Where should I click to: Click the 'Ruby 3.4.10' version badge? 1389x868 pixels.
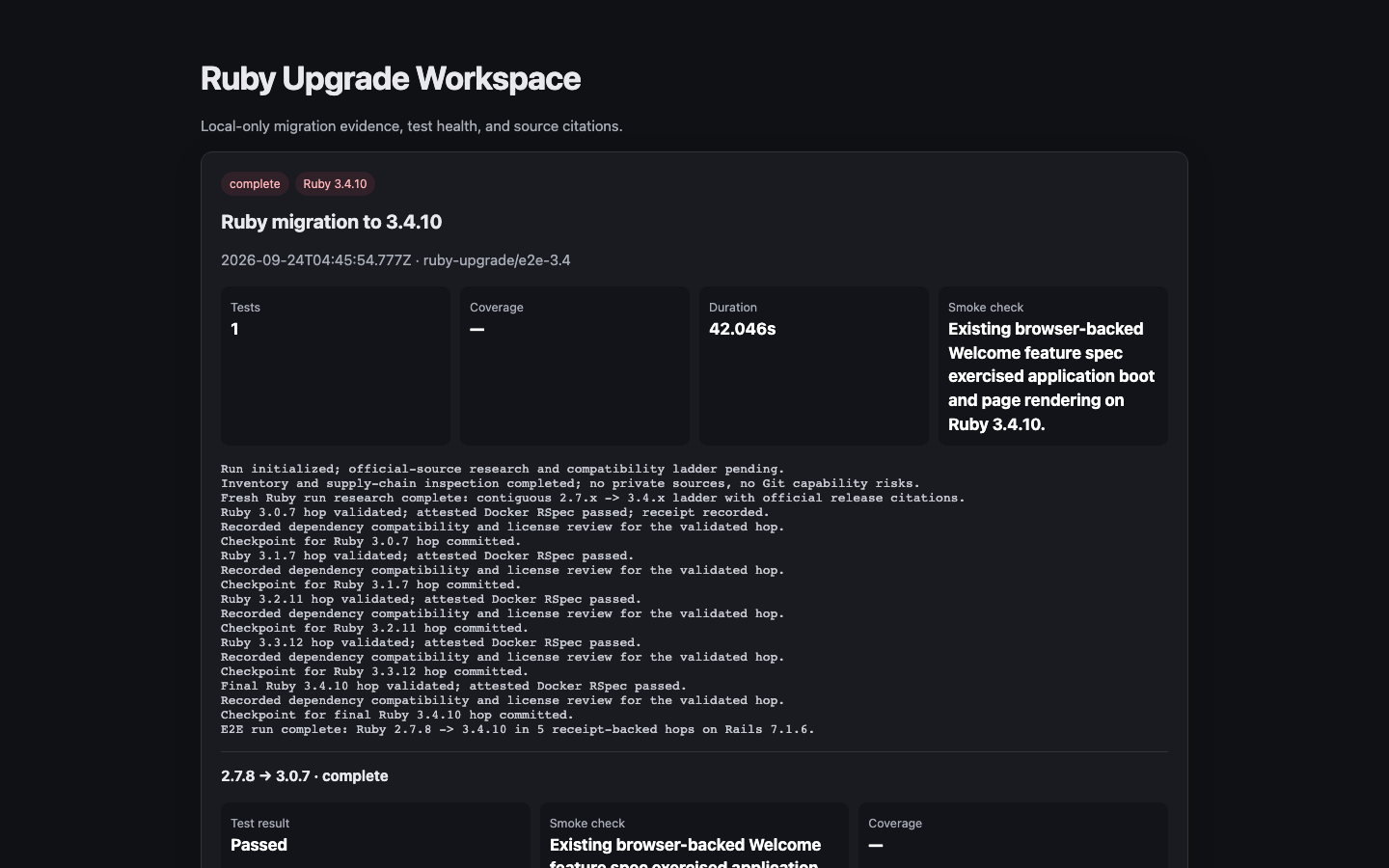pyautogui.click(x=335, y=183)
